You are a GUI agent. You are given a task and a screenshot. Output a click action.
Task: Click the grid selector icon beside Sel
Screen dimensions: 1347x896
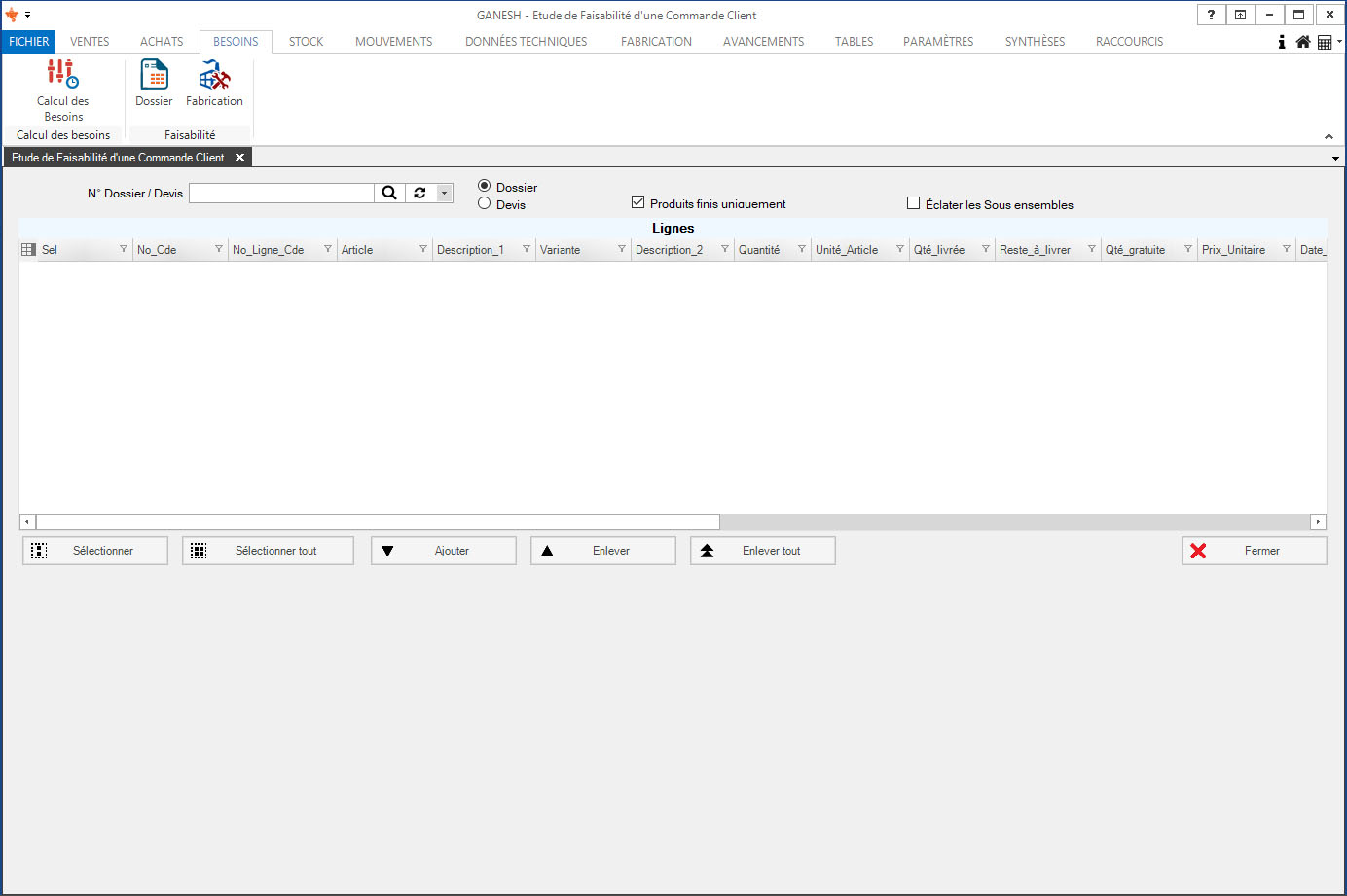28,250
